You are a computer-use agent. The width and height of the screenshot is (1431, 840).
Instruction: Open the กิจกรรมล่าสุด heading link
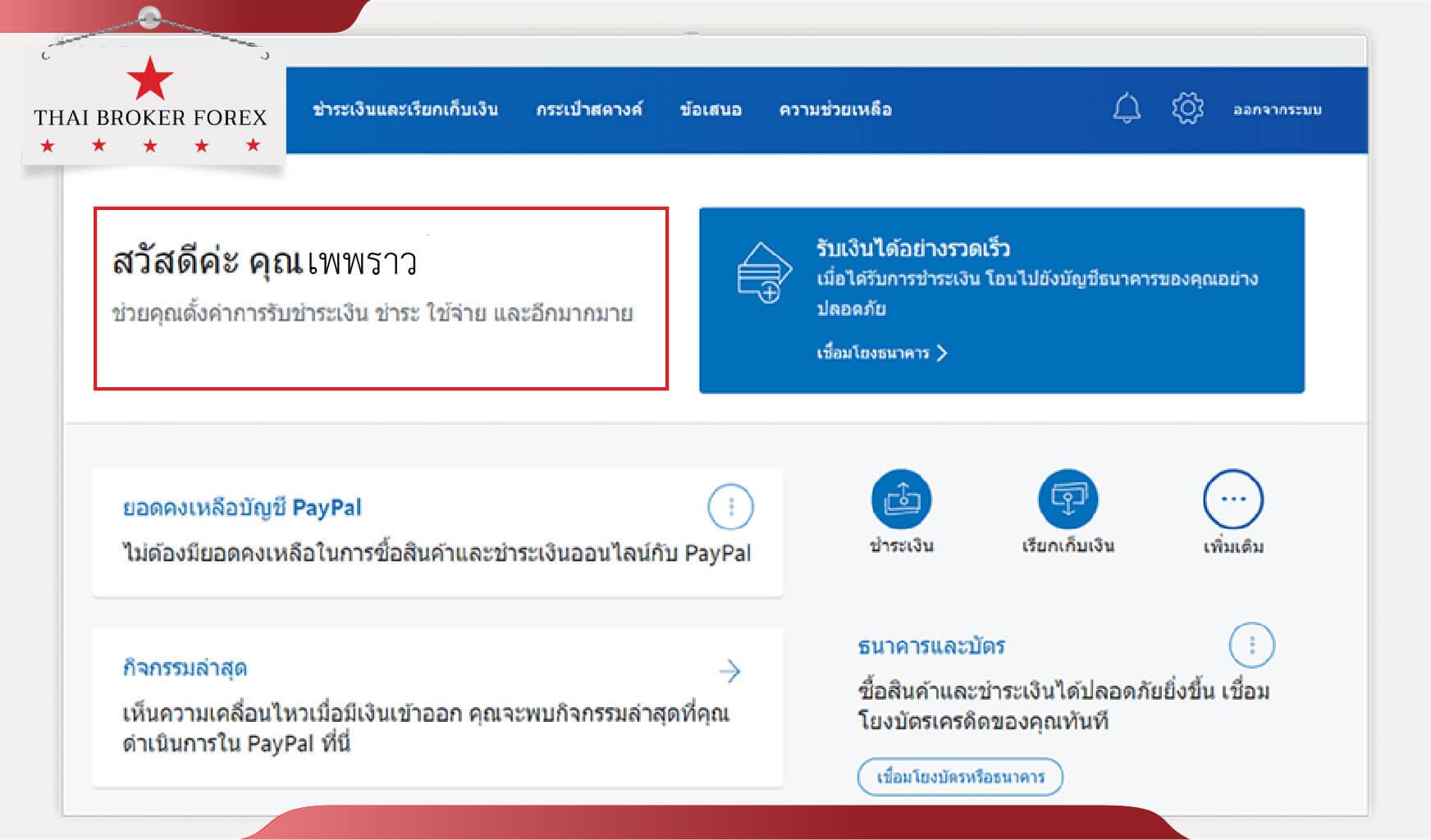click(x=185, y=668)
